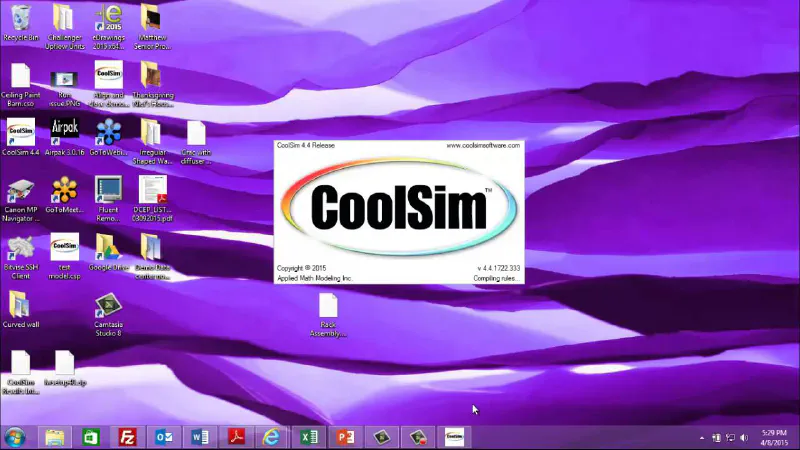Click Applied Math Modeling Inc. text
The width and height of the screenshot is (800, 450).
(x=315, y=279)
